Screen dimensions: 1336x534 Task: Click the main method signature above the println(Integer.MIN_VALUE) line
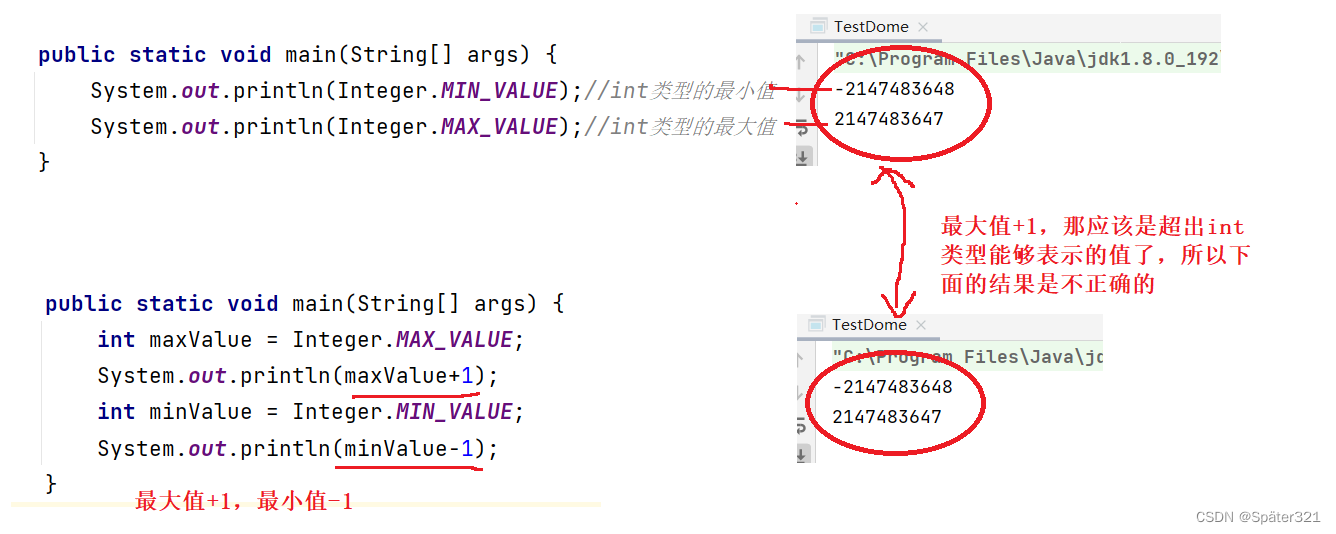[x=298, y=55]
